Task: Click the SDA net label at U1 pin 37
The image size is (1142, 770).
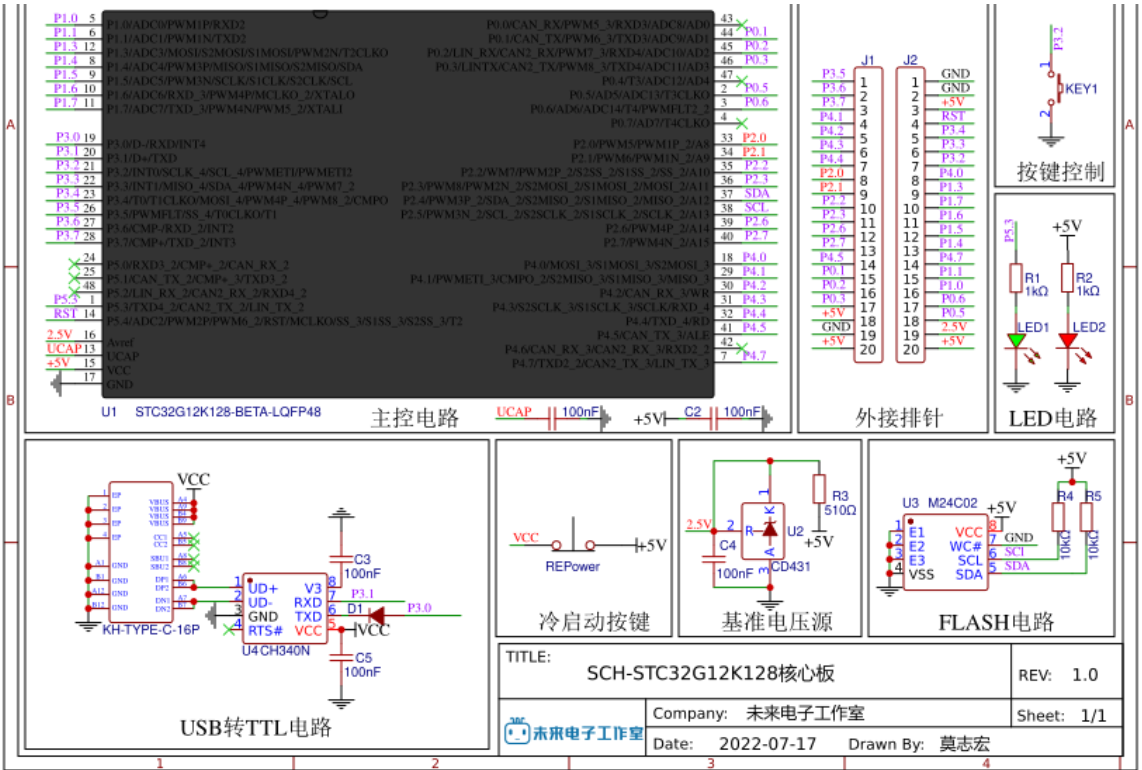Action: pyautogui.click(x=757, y=193)
